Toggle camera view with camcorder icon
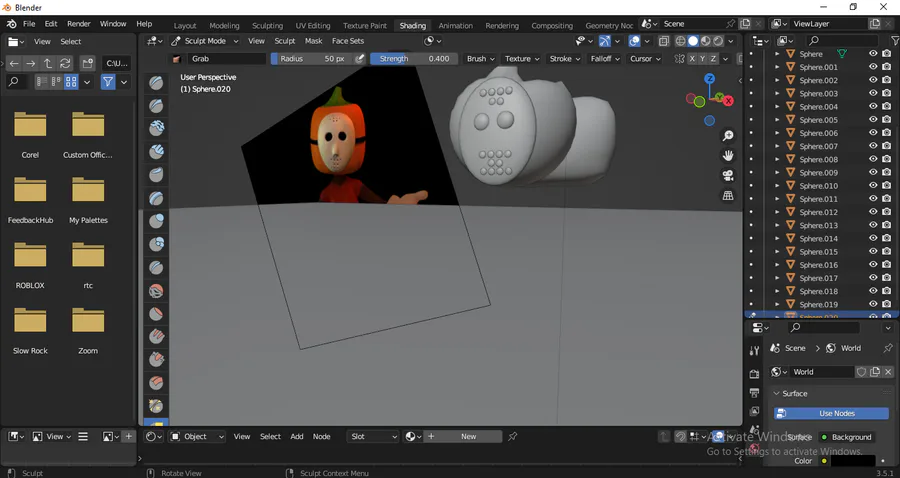 click(728, 176)
